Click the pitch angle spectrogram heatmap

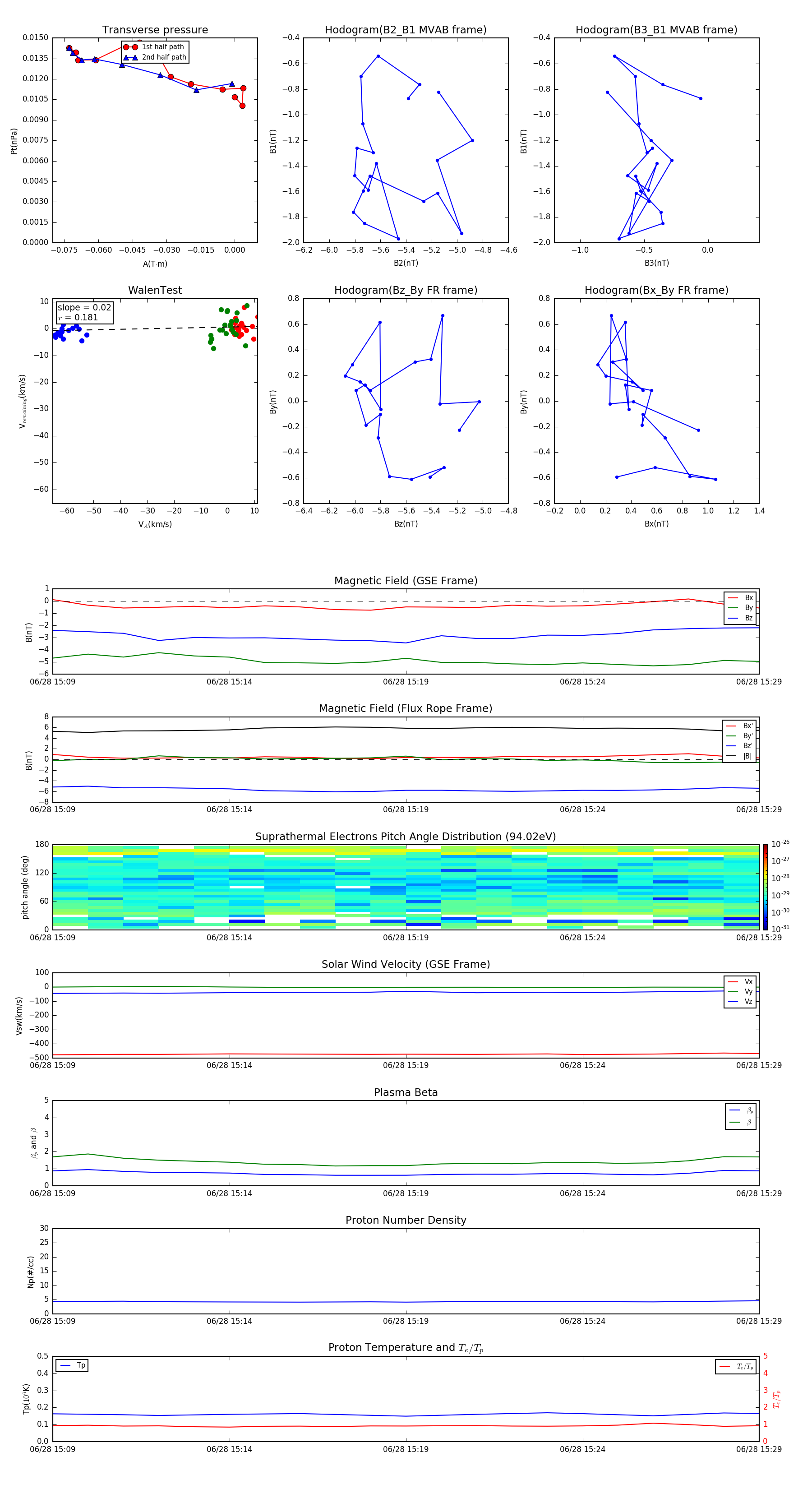tap(406, 887)
